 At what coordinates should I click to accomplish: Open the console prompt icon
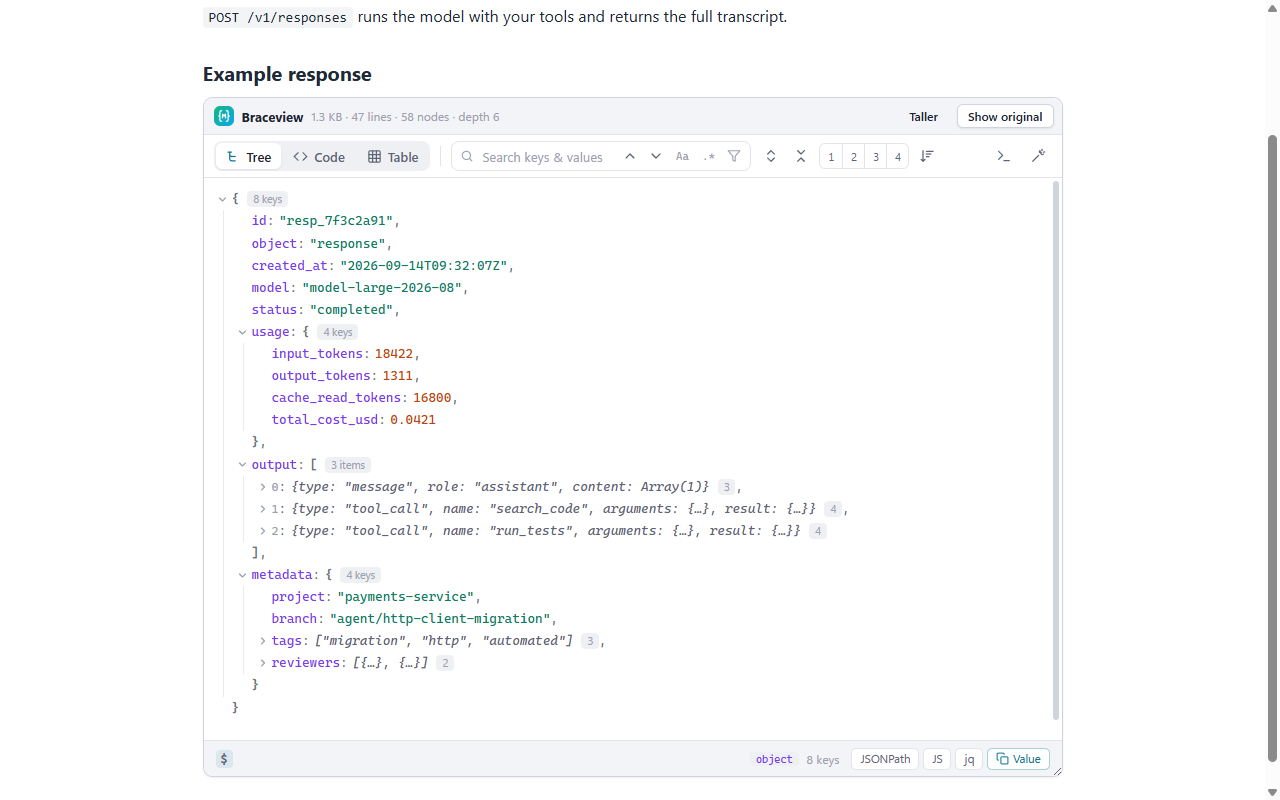[x=1003, y=156]
